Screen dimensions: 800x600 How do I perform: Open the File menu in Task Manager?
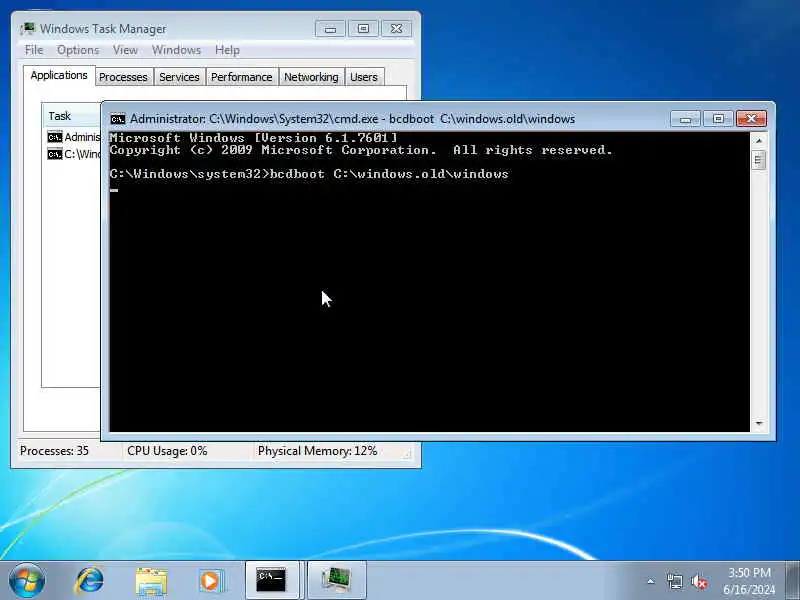(34, 50)
